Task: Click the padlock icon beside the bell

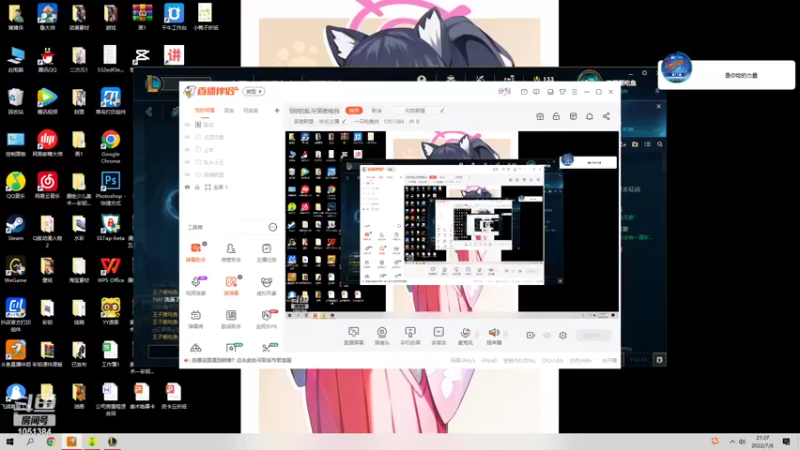Action: pos(556,116)
